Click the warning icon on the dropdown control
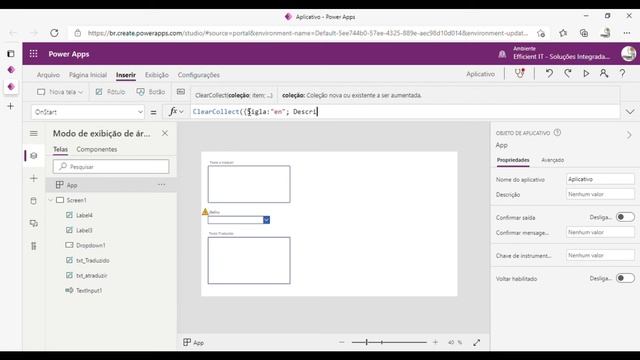640x360 pixels. 205,212
